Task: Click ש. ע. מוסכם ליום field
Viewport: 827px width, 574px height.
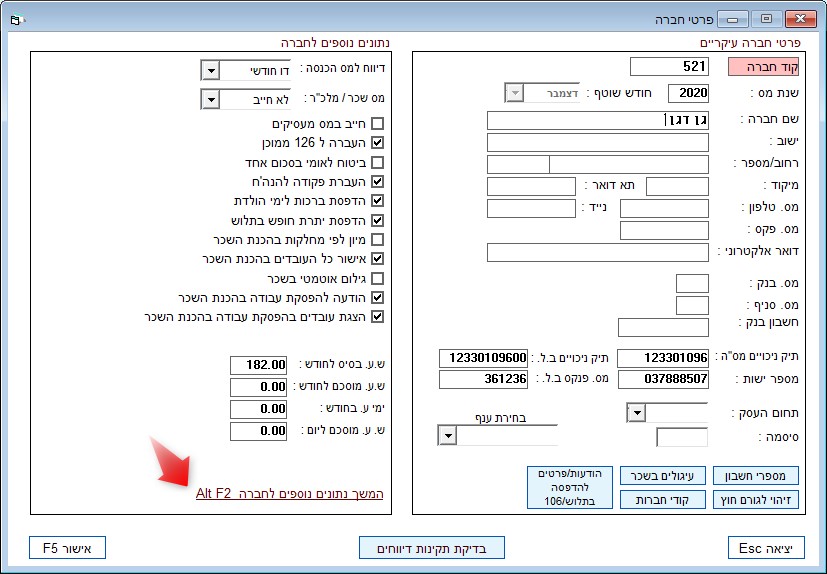Action: (x=258, y=432)
